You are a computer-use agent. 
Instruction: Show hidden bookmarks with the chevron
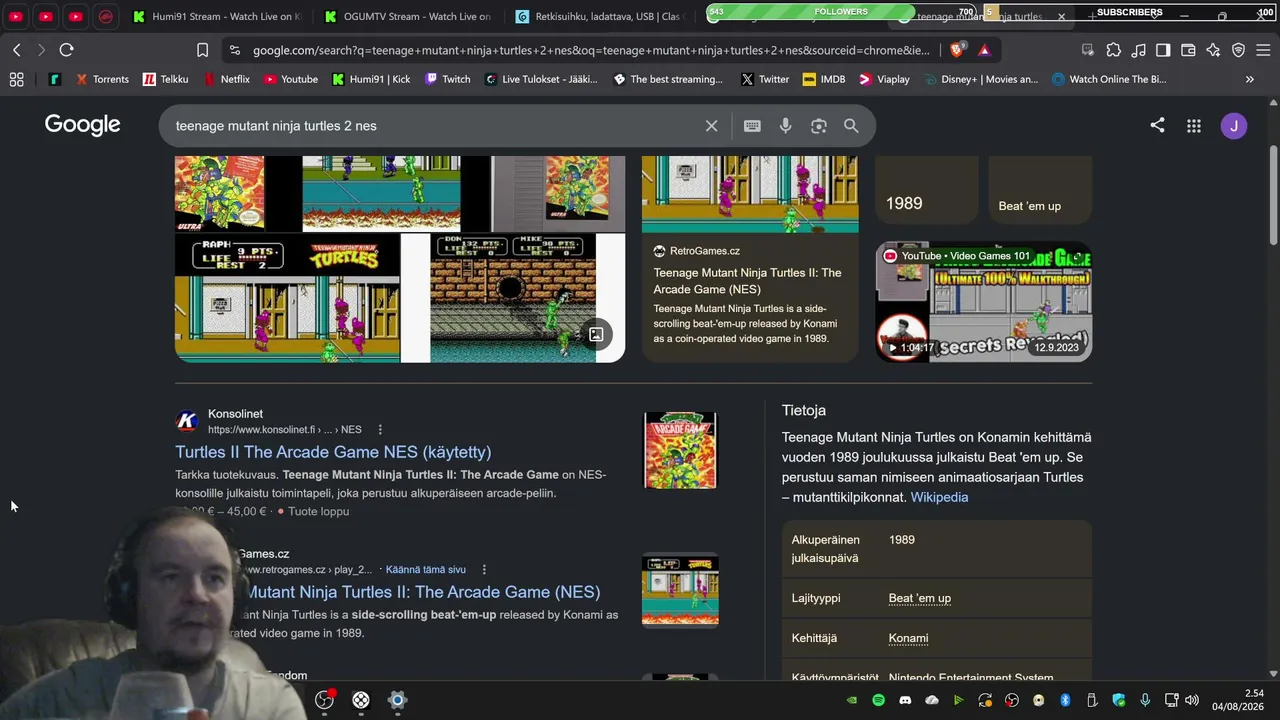click(1249, 79)
